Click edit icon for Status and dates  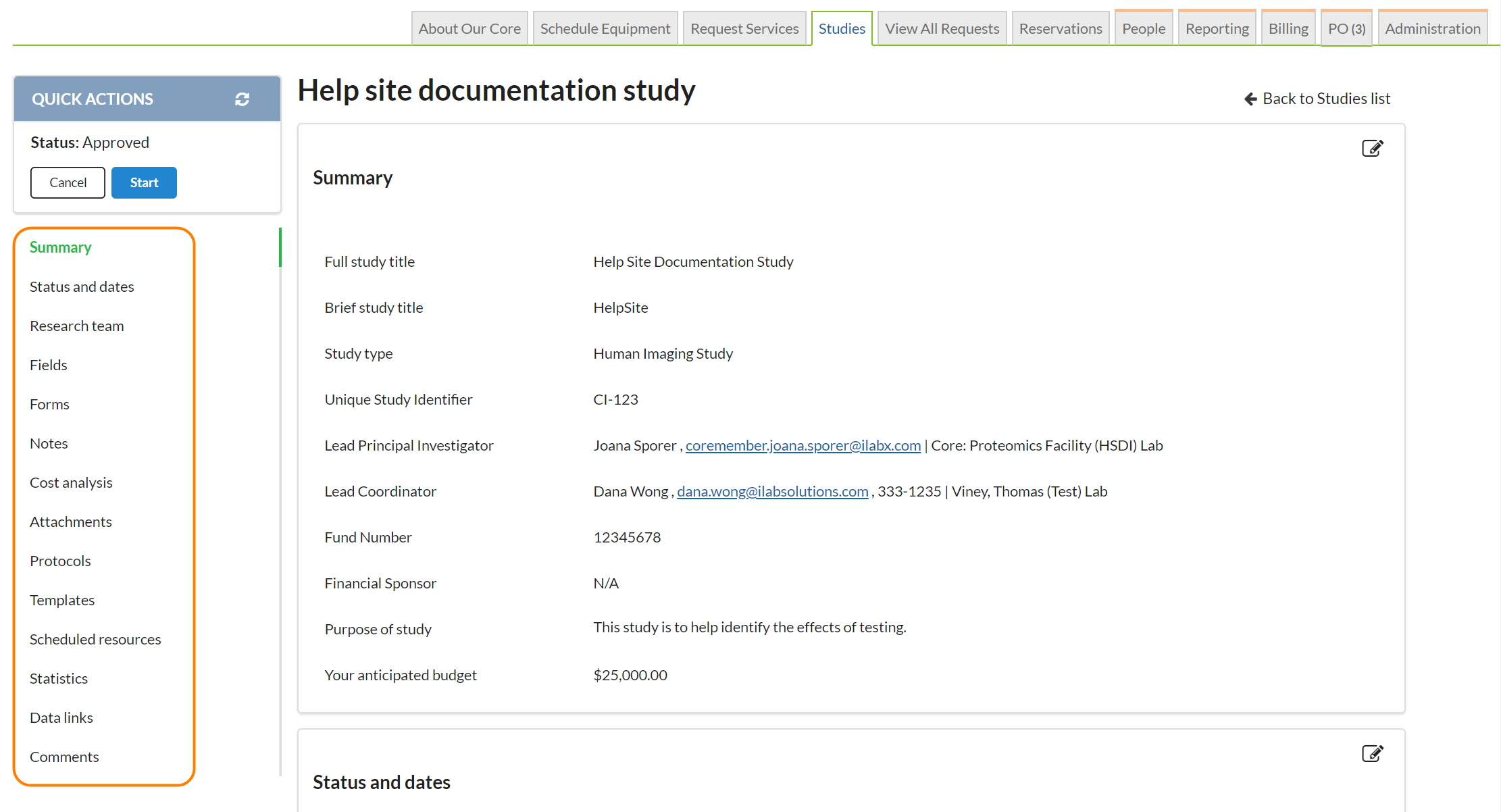1372,753
